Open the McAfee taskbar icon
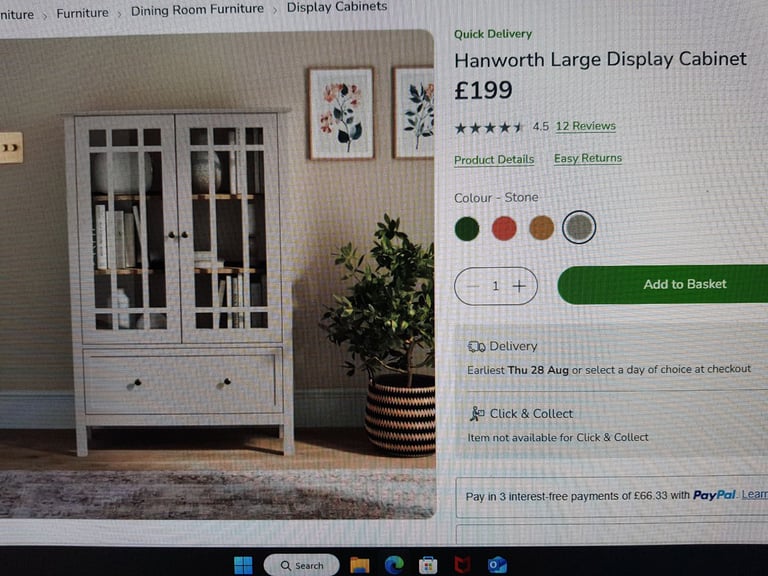The width and height of the screenshot is (768, 576). point(462,565)
